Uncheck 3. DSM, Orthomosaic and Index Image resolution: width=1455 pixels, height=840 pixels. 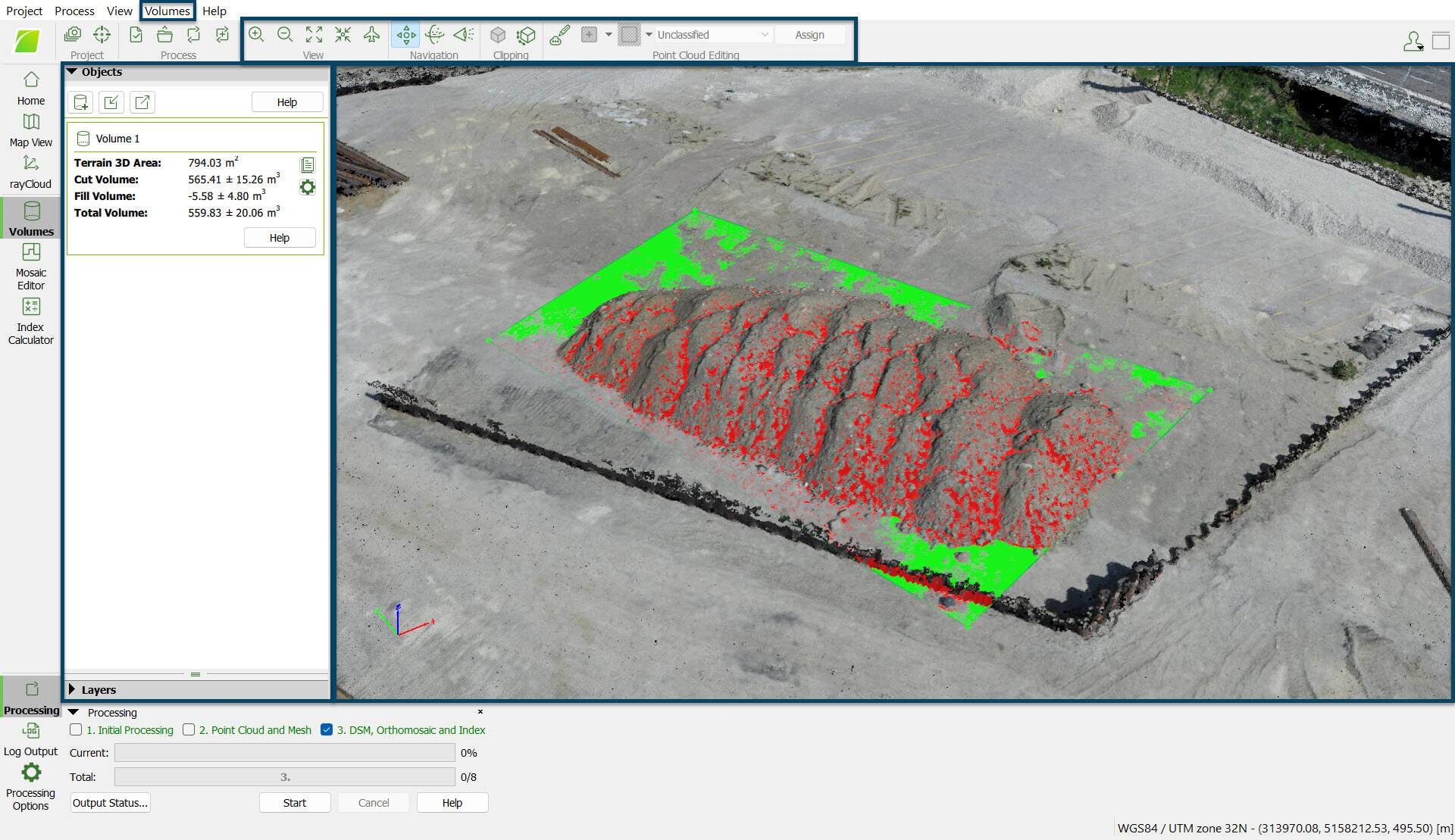click(327, 729)
